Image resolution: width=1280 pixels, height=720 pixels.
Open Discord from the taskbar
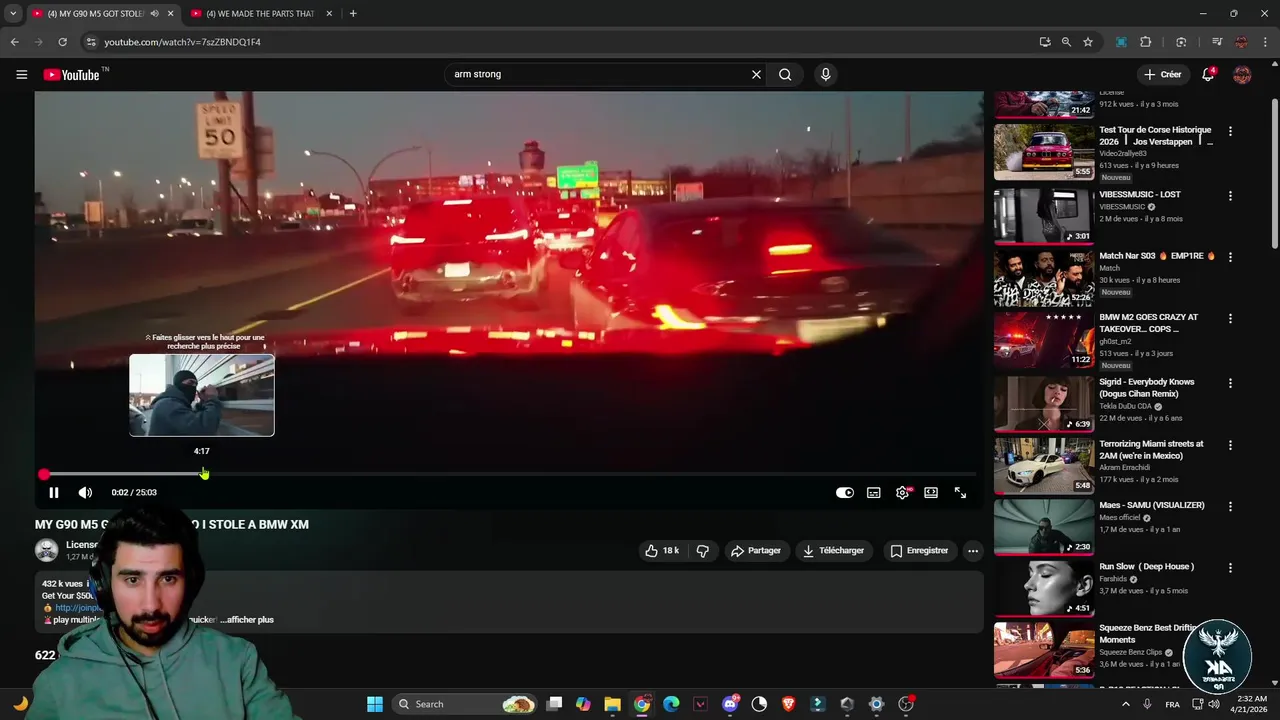[730, 704]
